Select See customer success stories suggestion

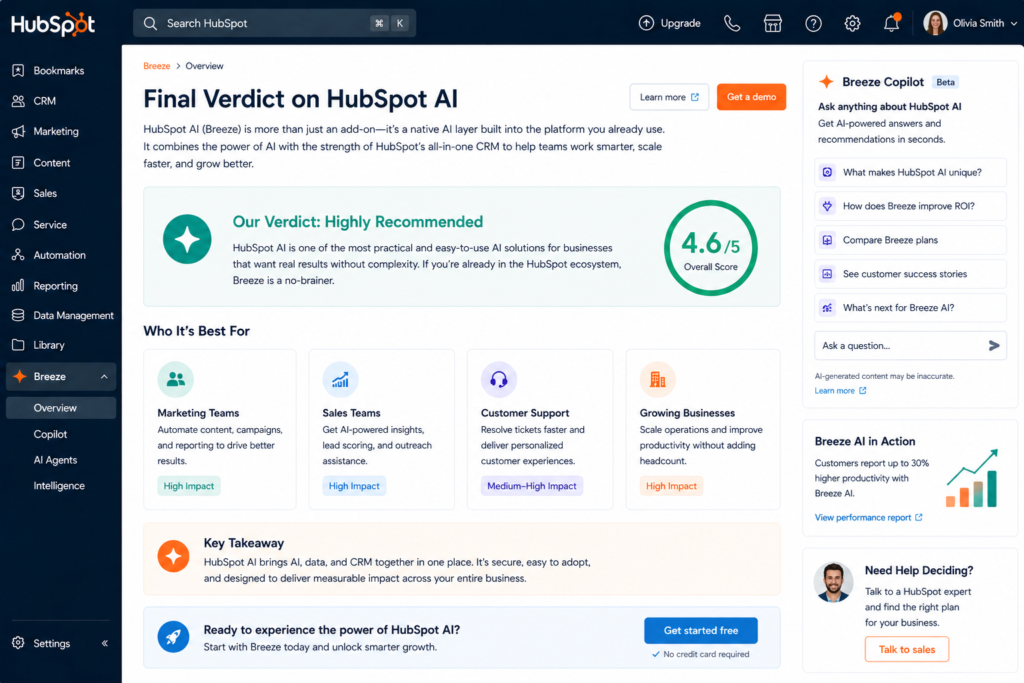click(x=910, y=274)
